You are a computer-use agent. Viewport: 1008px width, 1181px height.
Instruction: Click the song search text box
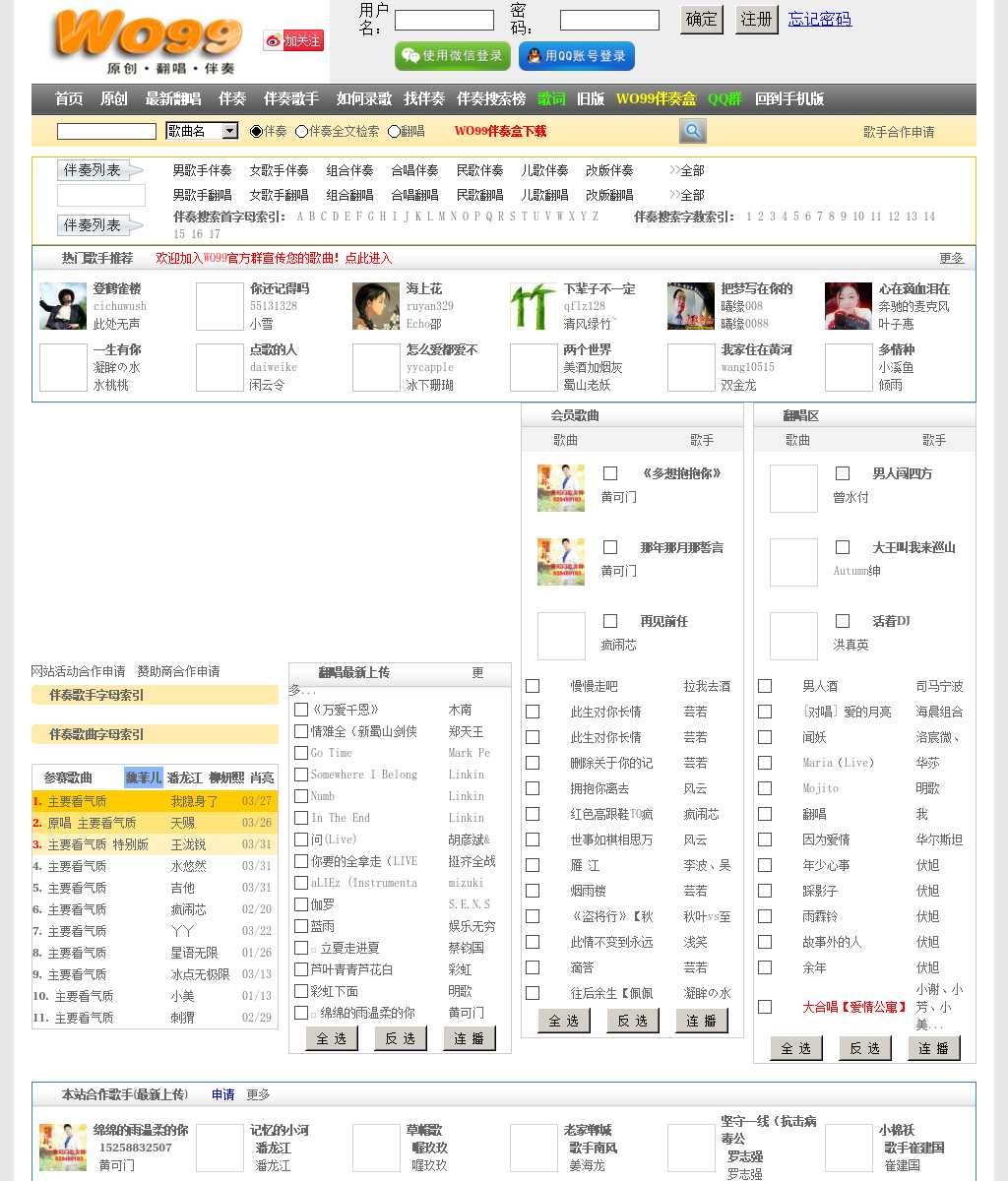tap(106, 131)
